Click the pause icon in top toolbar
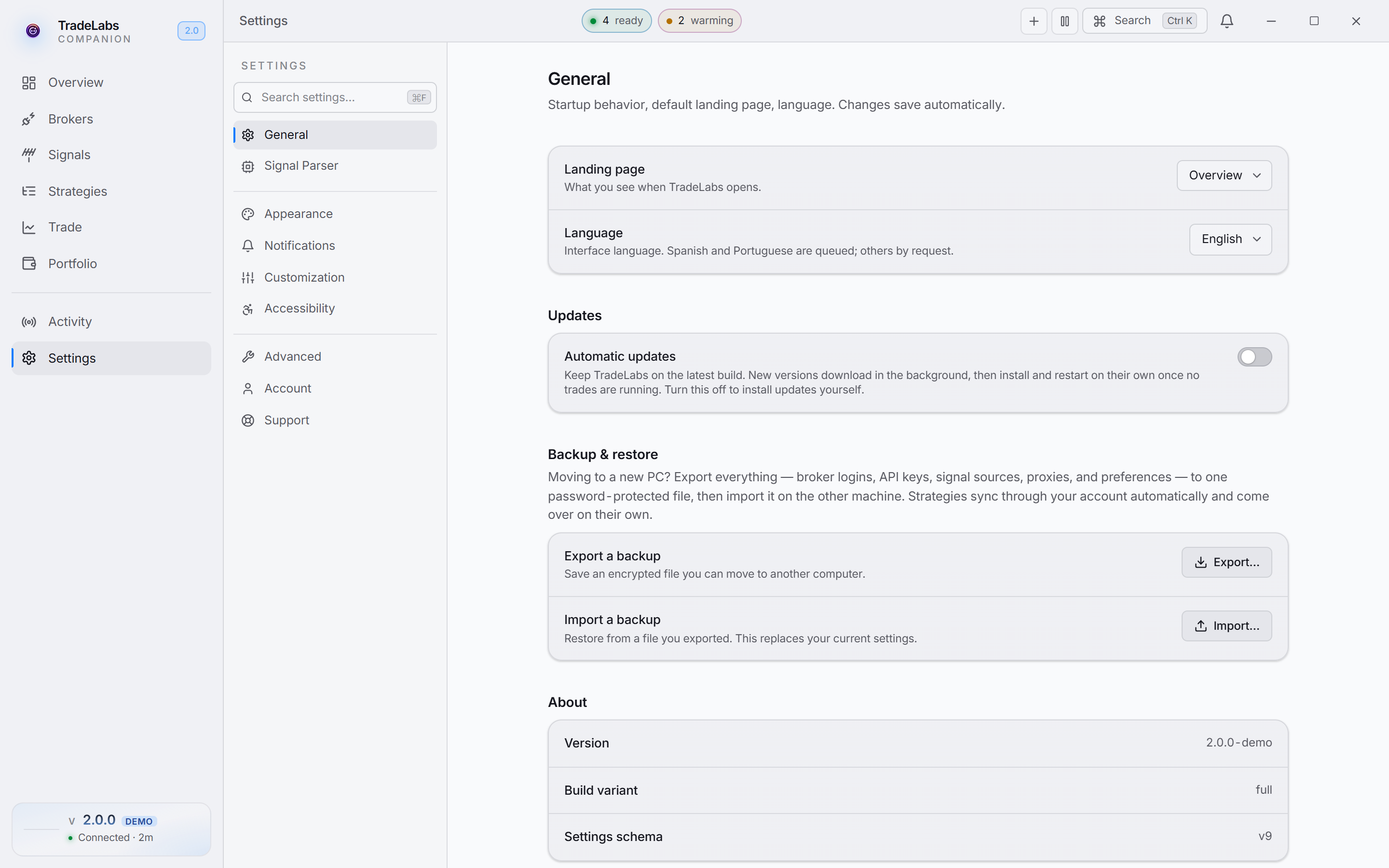 coord(1065,21)
